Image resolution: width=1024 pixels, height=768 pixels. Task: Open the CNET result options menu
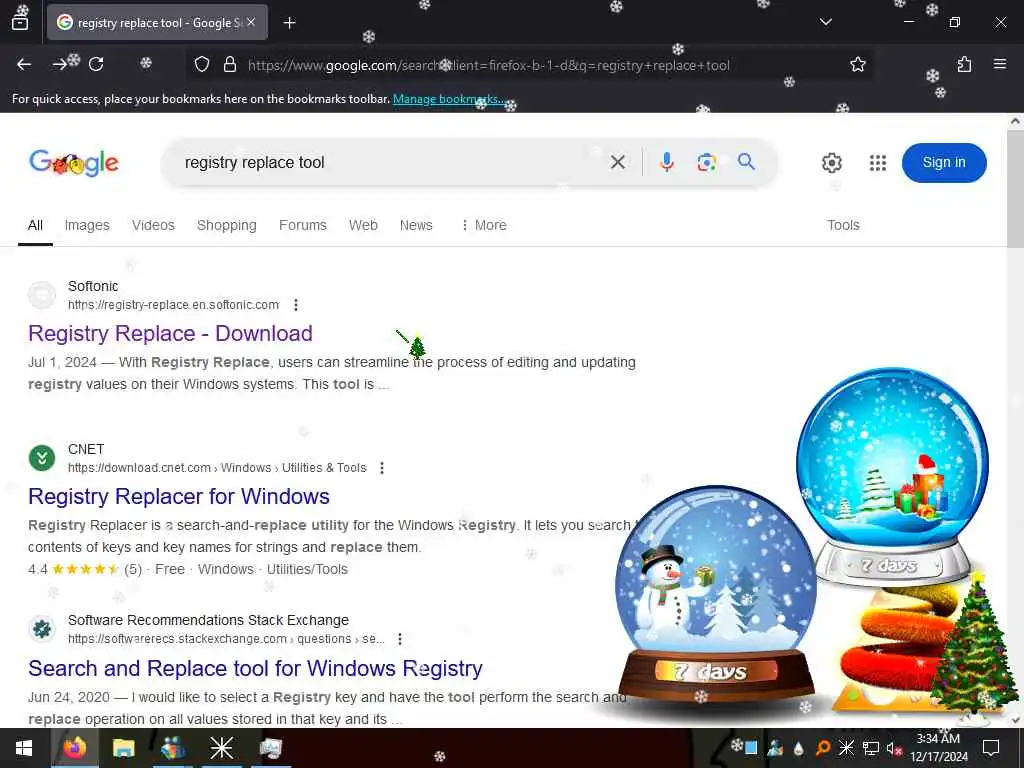click(x=382, y=468)
